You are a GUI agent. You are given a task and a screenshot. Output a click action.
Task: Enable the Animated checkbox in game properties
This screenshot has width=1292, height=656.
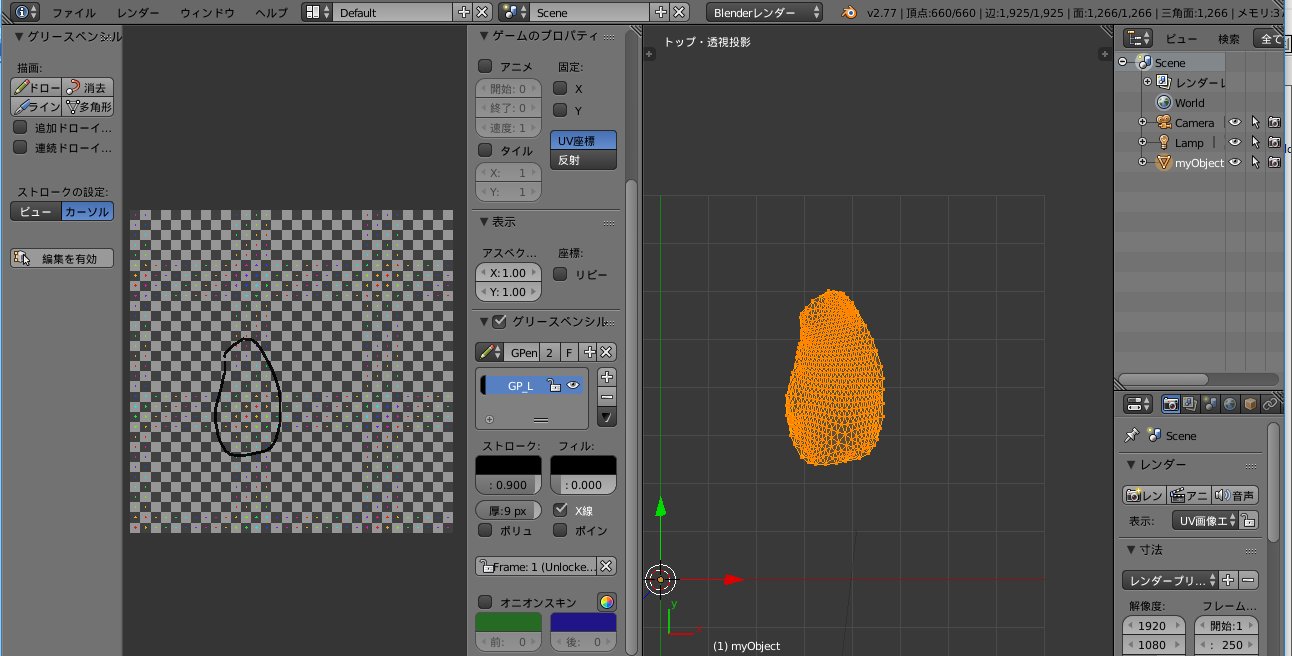click(x=485, y=66)
